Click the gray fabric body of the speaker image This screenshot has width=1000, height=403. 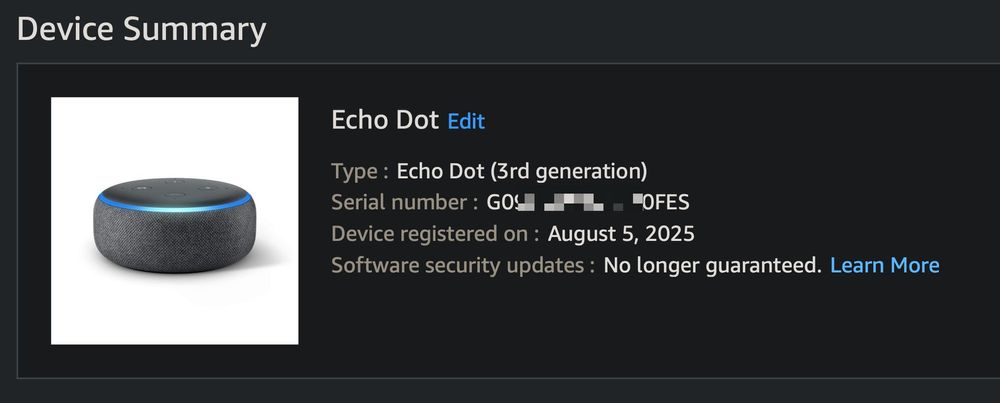pyautogui.click(x=175, y=240)
